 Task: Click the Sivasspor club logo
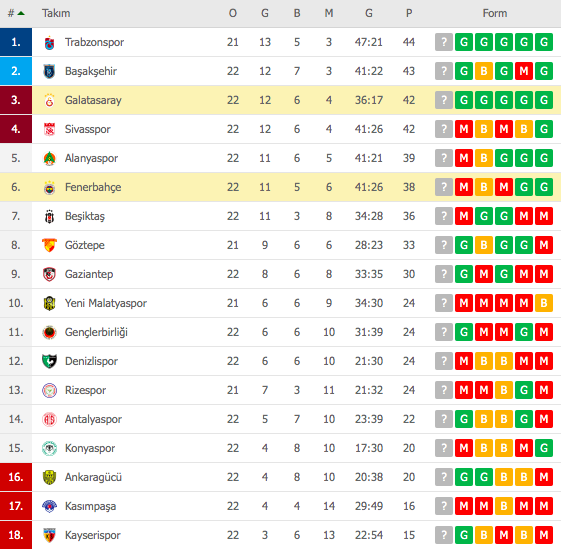pyautogui.click(x=49, y=129)
